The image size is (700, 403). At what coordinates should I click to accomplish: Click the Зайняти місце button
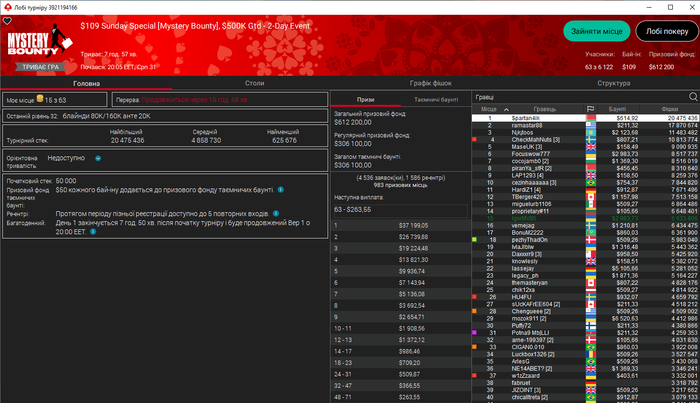[x=596, y=31]
